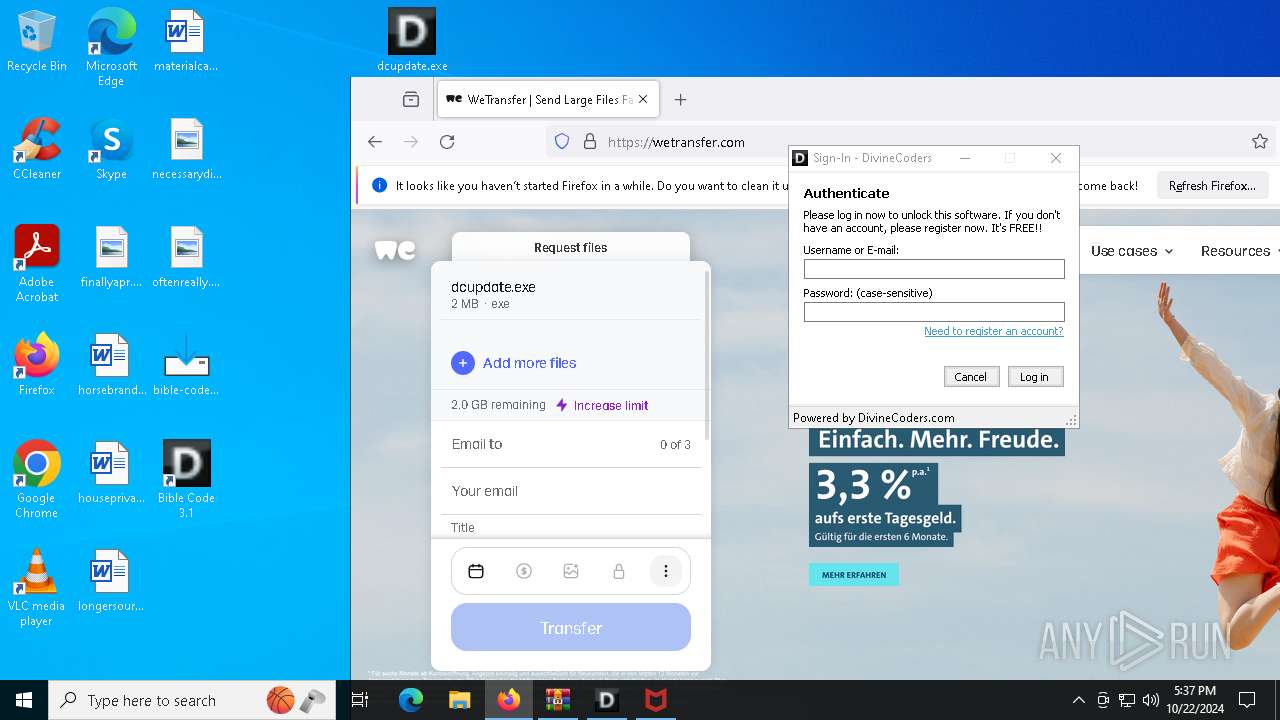Switch to the WeTransfer browser tab
Screen dimensions: 1280x720
tap(548, 99)
